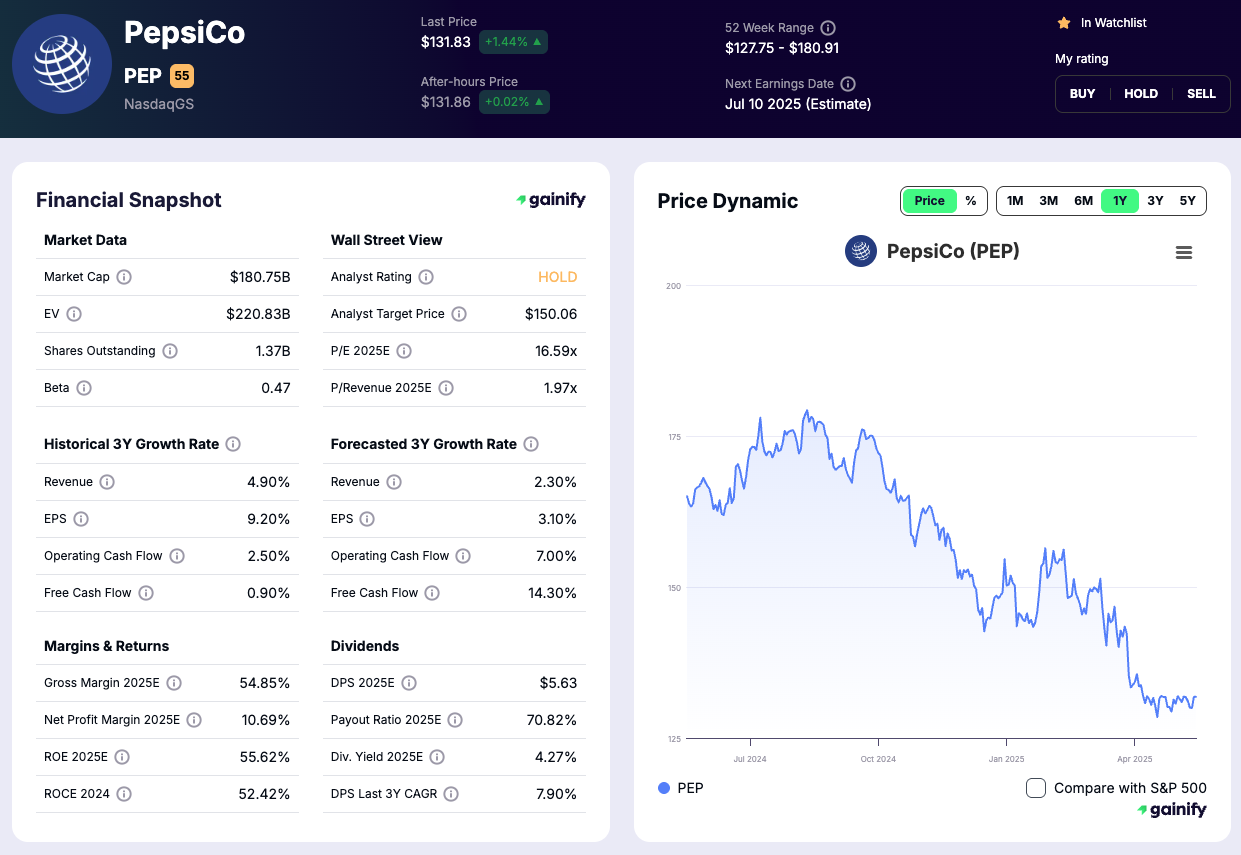Rate the stock as HOLD
Viewport: 1241px width, 855px height.
click(1141, 94)
